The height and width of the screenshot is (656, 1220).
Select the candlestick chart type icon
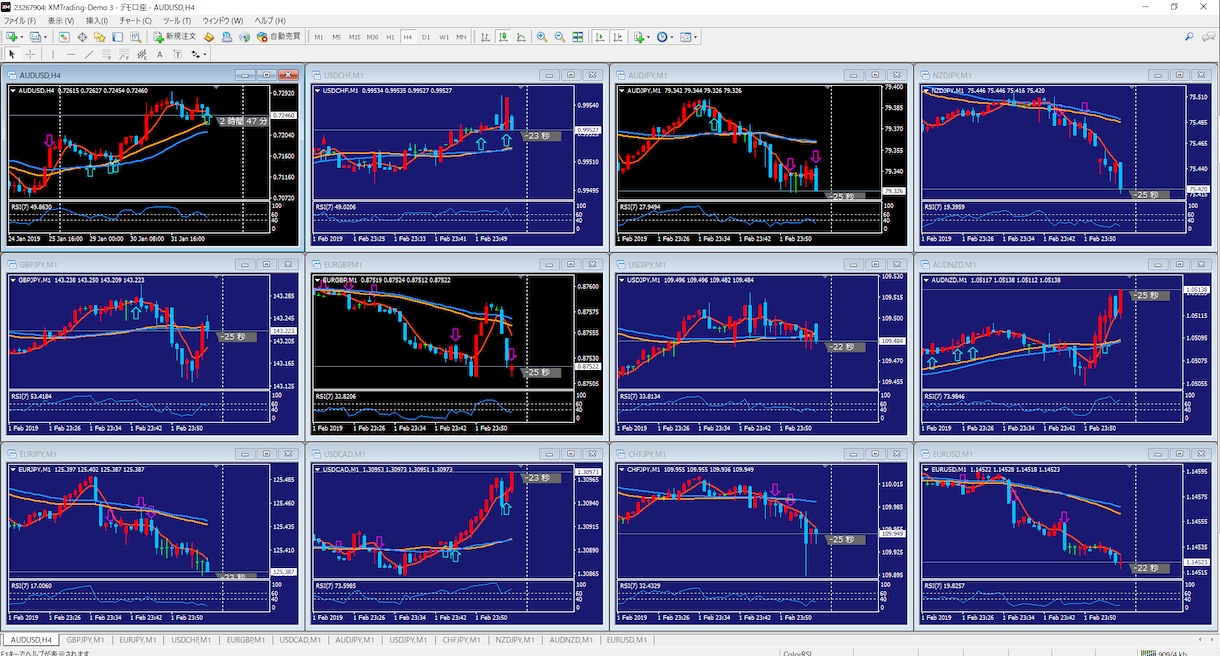click(503, 37)
